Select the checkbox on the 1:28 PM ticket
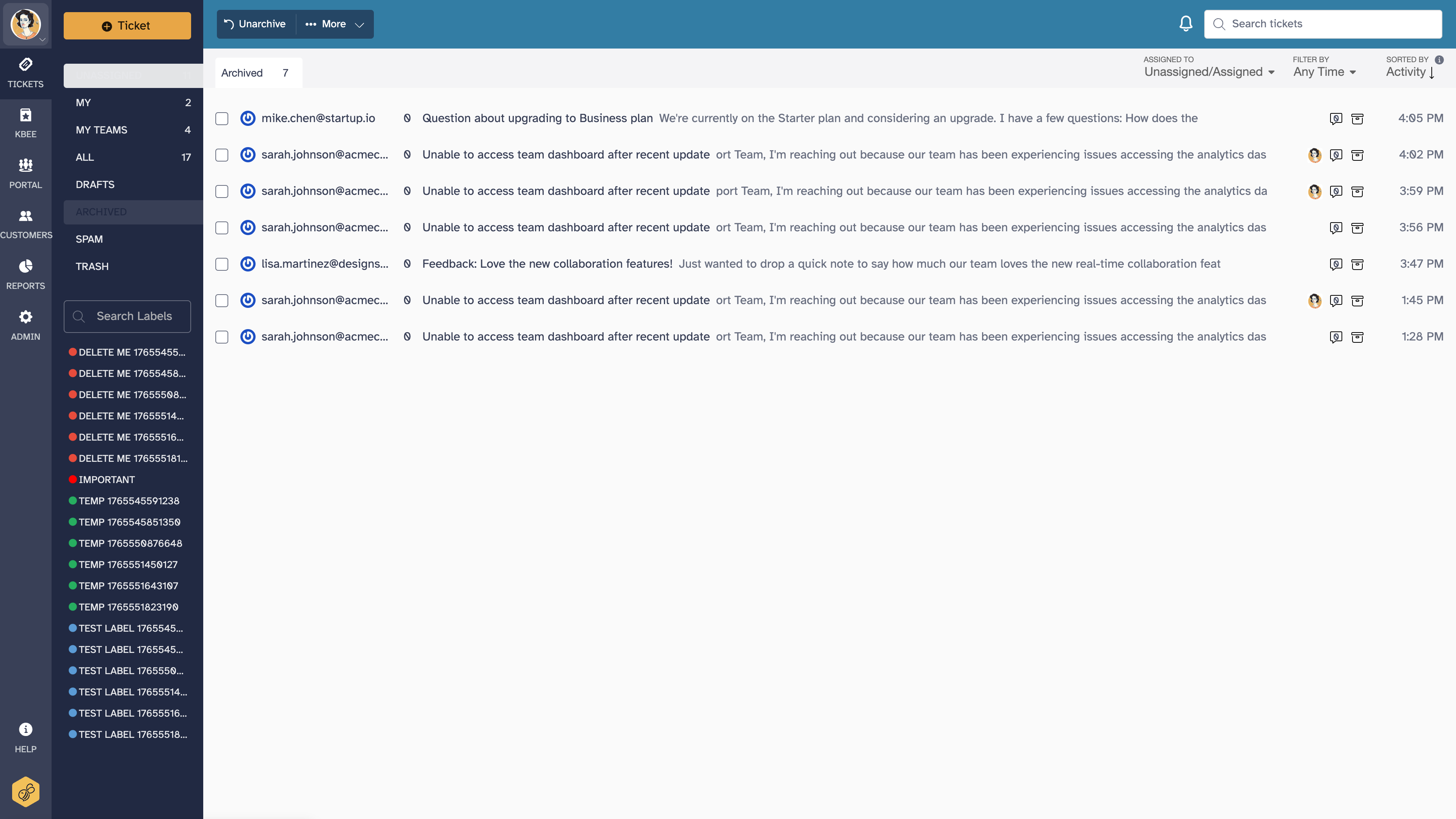 pyautogui.click(x=221, y=337)
